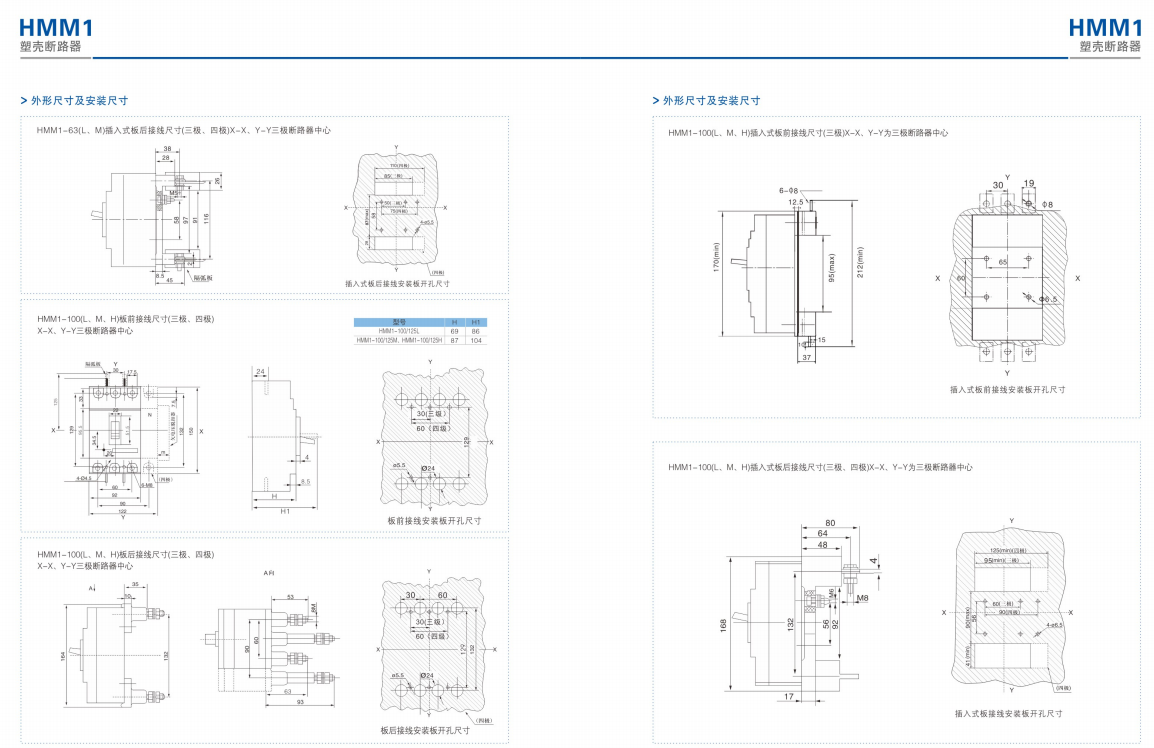Click the HMM1 title on the left page

pos(56,27)
